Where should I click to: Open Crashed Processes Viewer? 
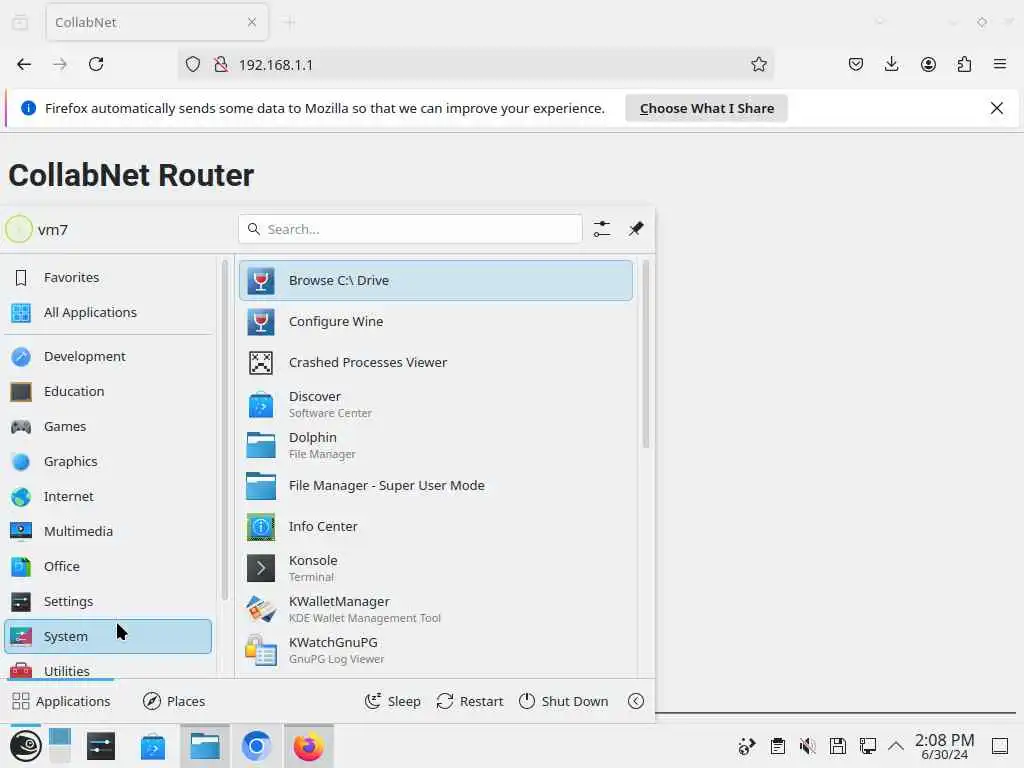(x=436, y=362)
